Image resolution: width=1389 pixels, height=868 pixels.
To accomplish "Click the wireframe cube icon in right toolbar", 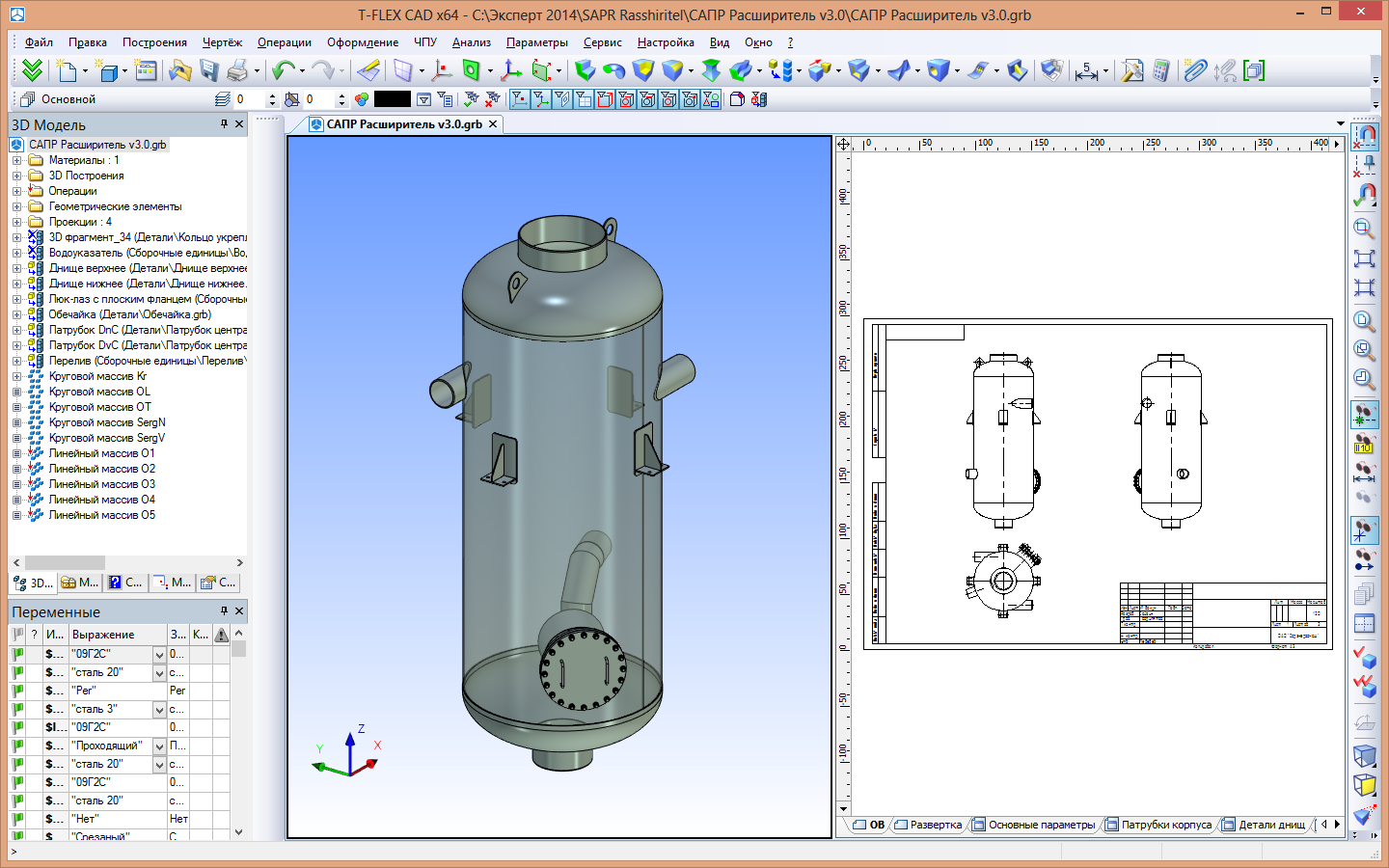I will point(1364,755).
